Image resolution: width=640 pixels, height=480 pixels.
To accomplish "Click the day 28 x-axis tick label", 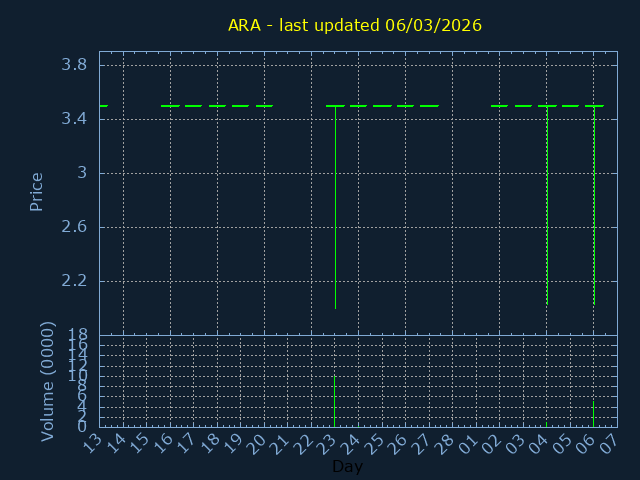I will click(445, 443).
